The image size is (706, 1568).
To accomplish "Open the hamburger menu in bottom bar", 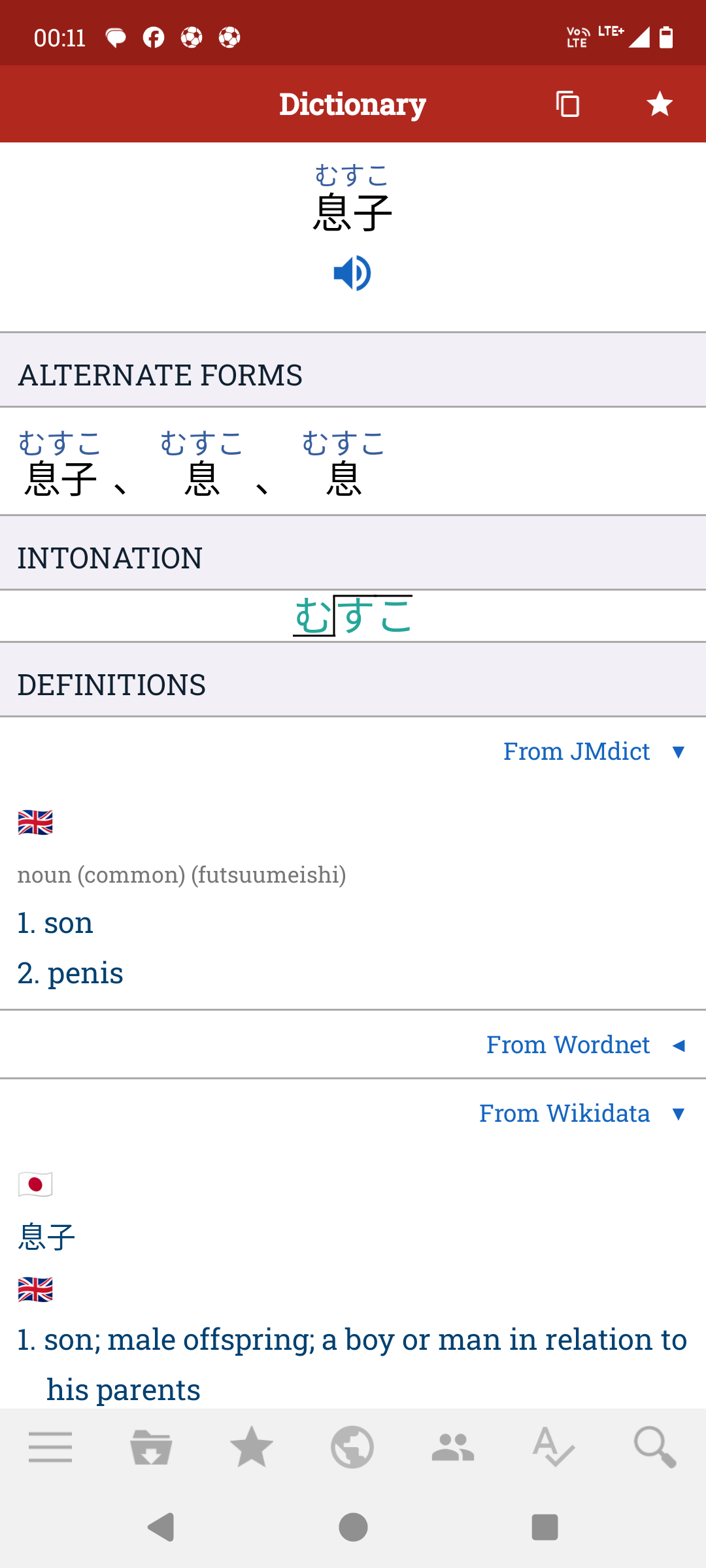I will point(50,1446).
